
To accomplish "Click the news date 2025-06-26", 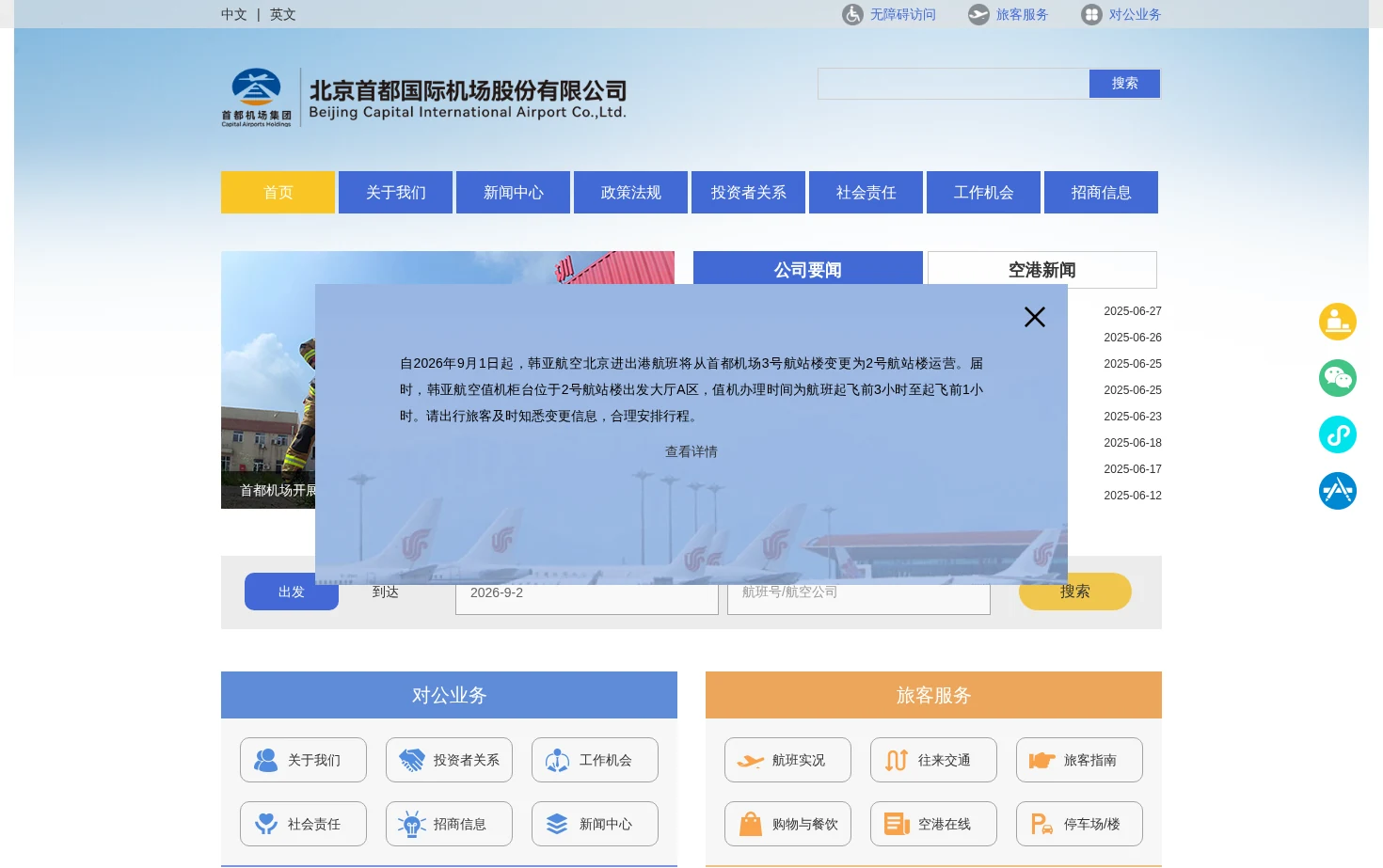I will [x=1133, y=338].
